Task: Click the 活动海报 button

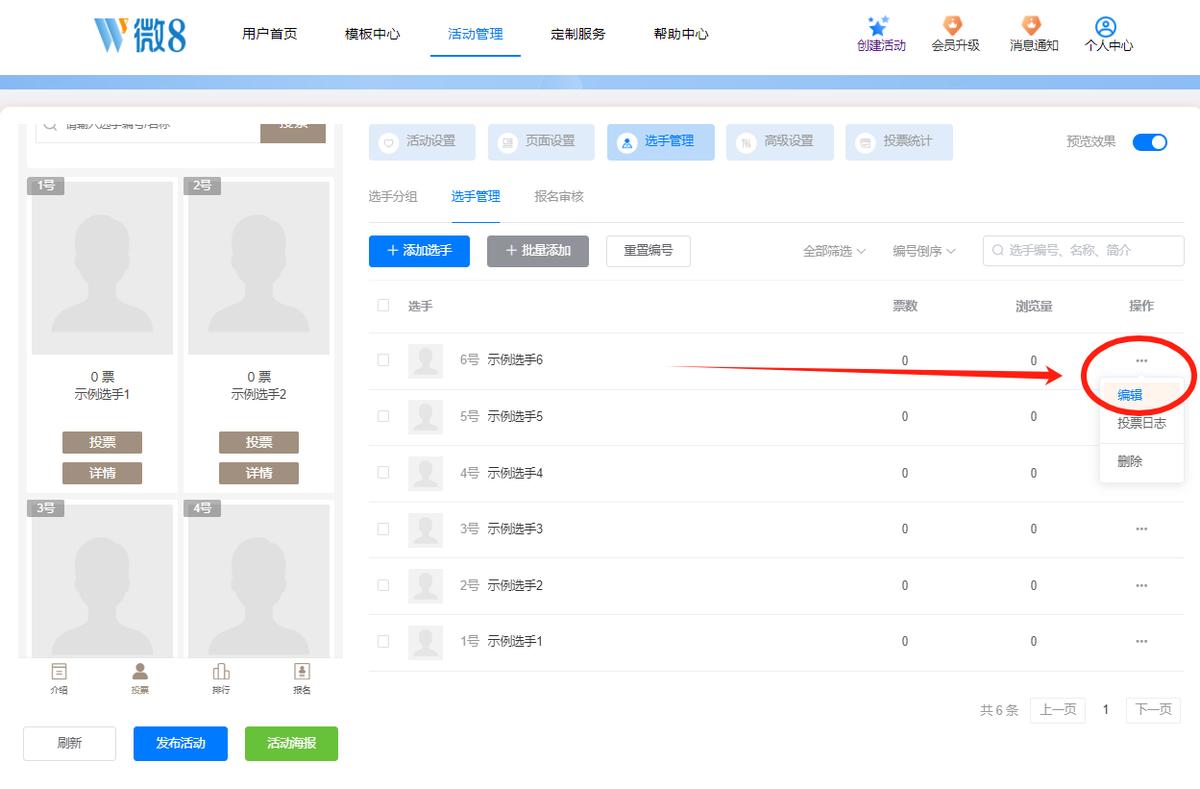Action: [291, 743]
